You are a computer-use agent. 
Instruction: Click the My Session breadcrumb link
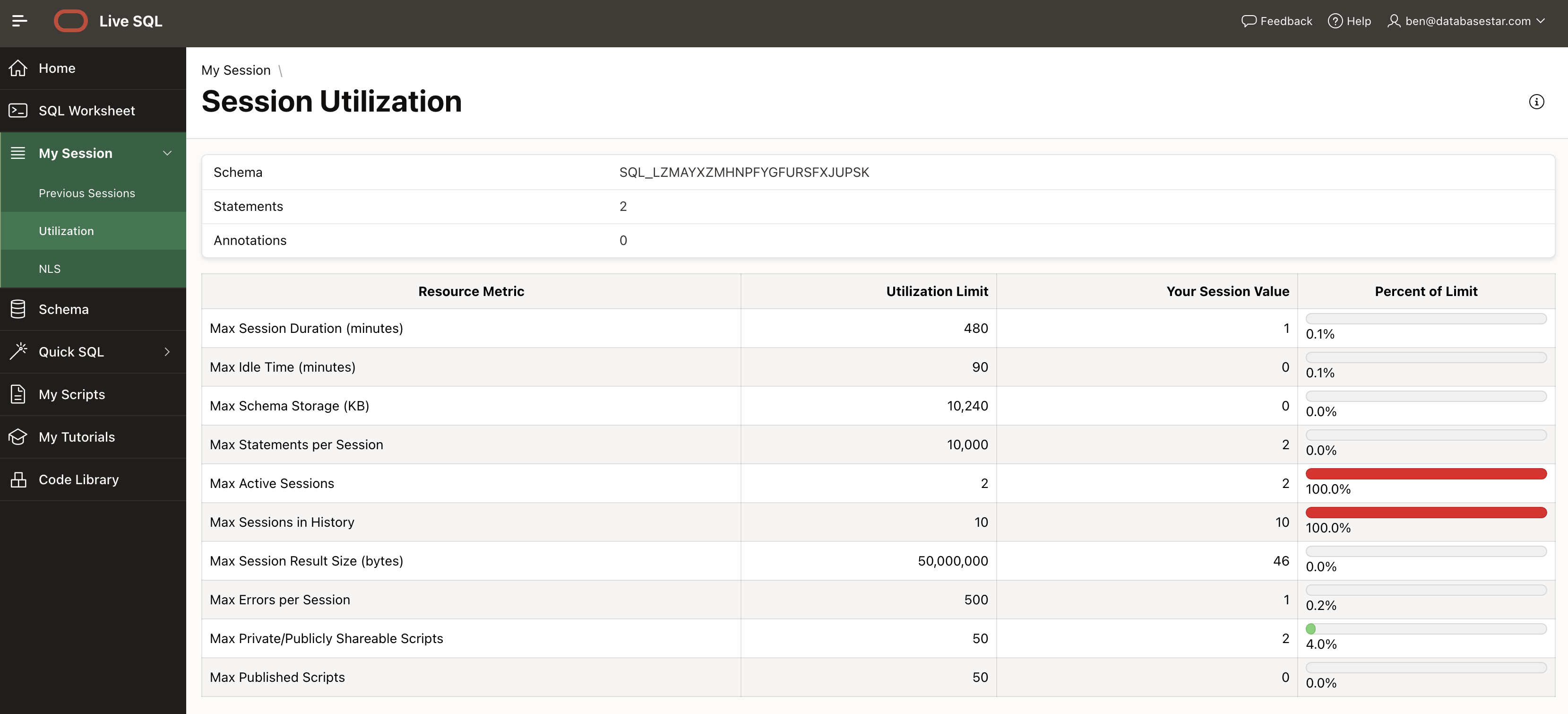point(235,70)
